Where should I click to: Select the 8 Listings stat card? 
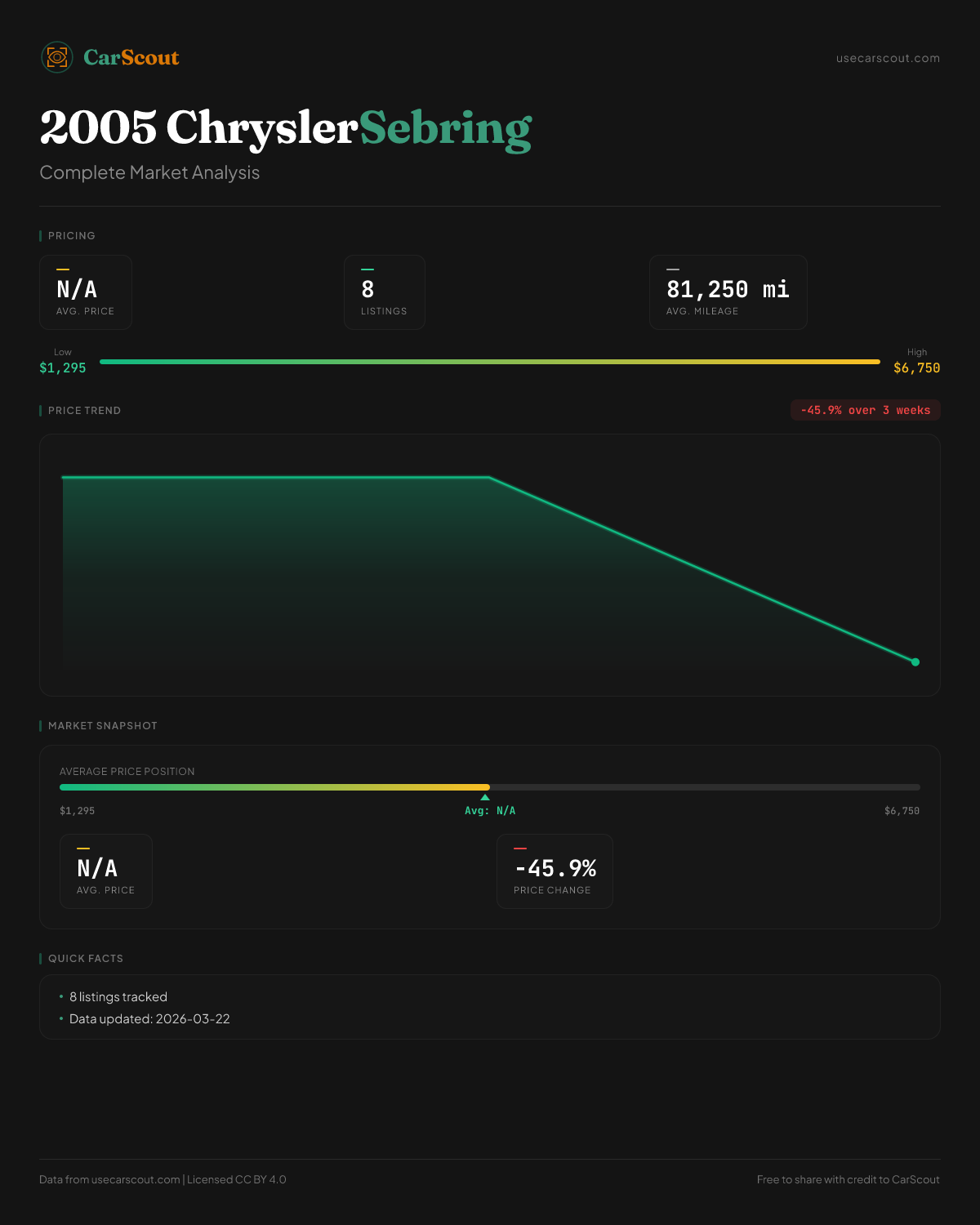(384, 292)
